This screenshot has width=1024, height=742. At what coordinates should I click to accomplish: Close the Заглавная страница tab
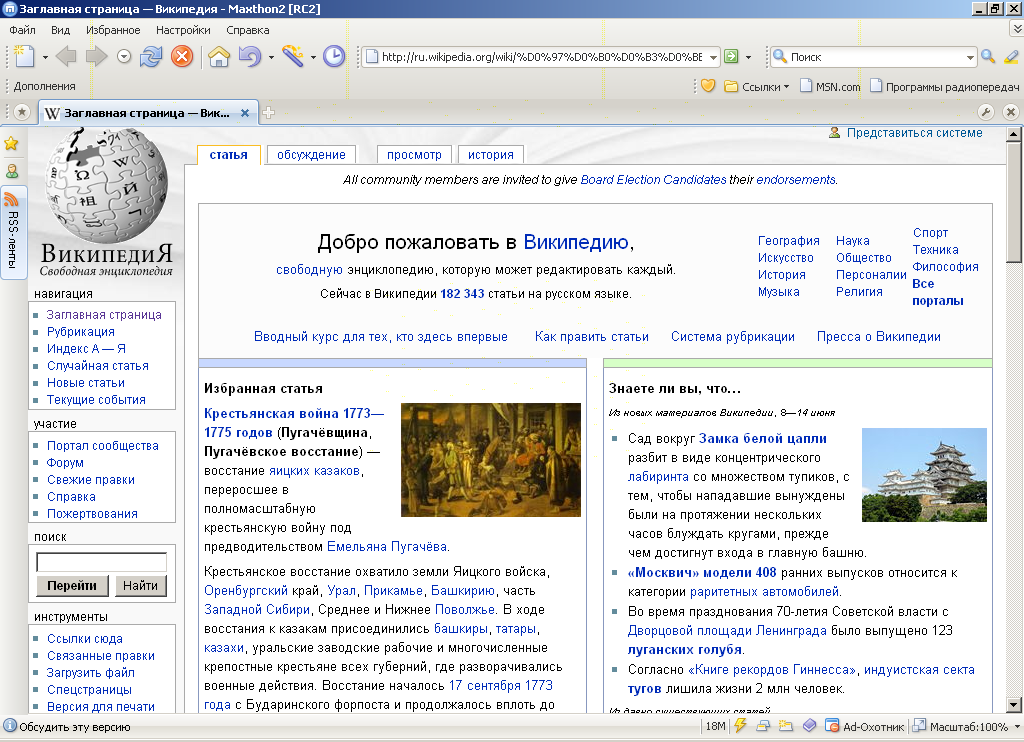(245, 112)
